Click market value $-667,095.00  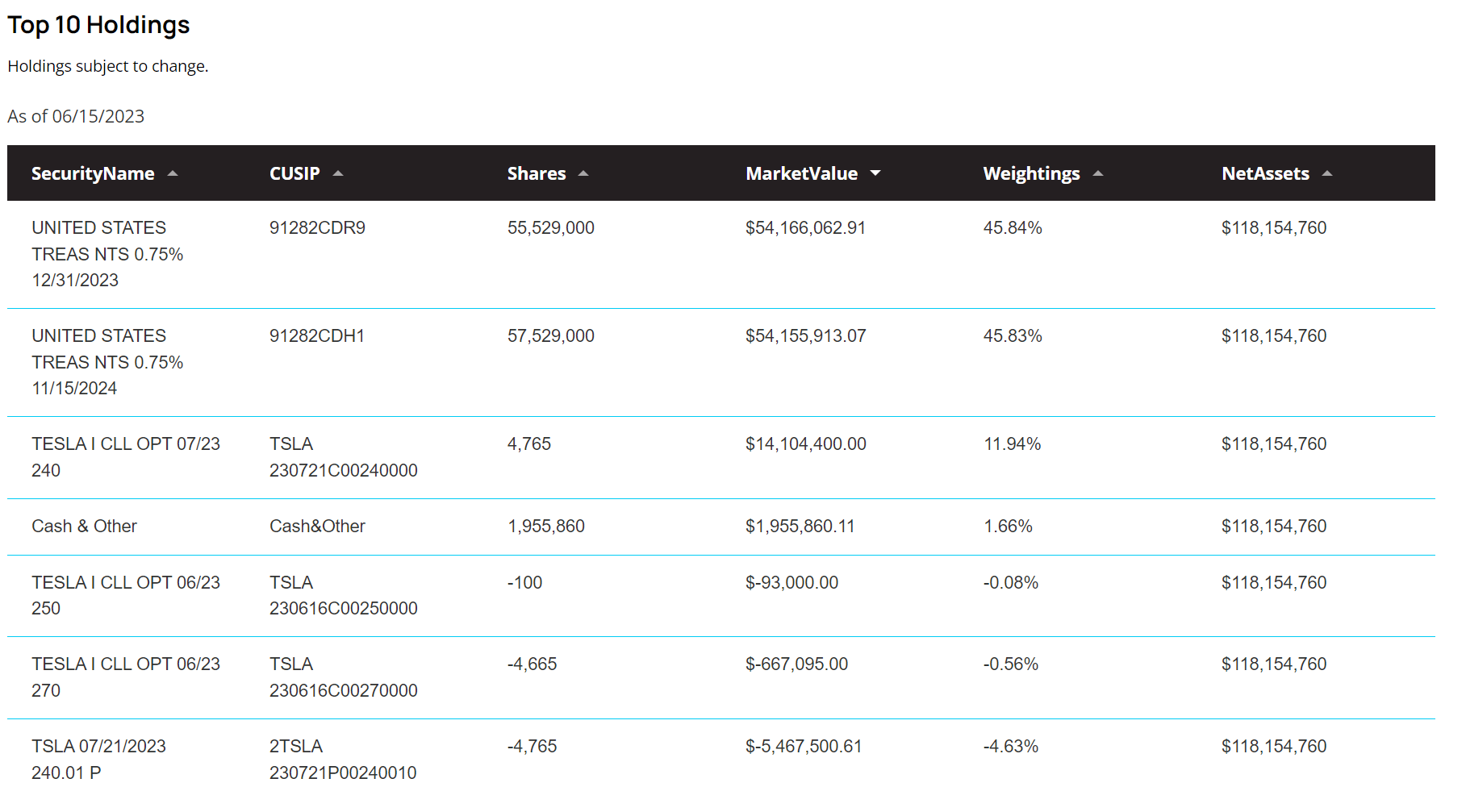click(x=796, y=664)
